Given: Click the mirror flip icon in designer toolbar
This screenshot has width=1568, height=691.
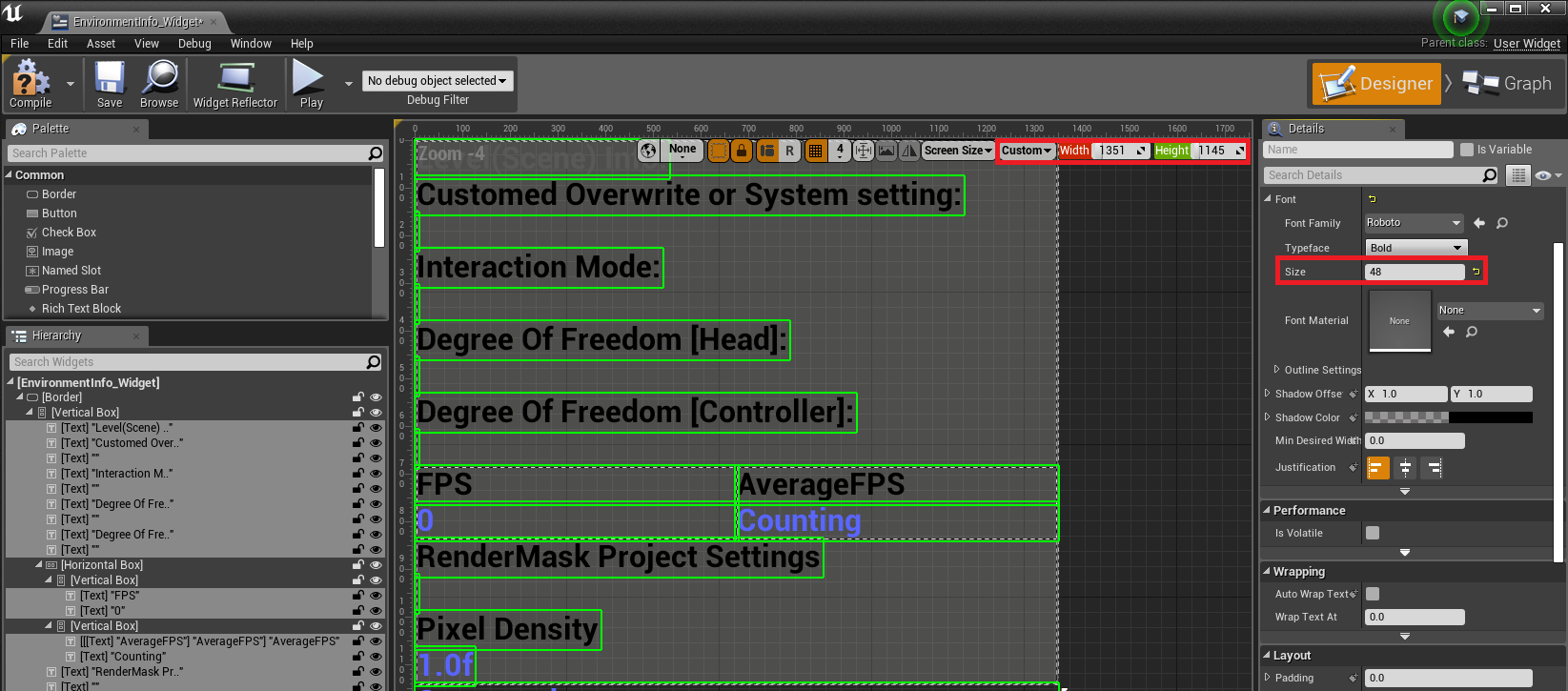Looking at the screenshot, I should tap(909, 151).
